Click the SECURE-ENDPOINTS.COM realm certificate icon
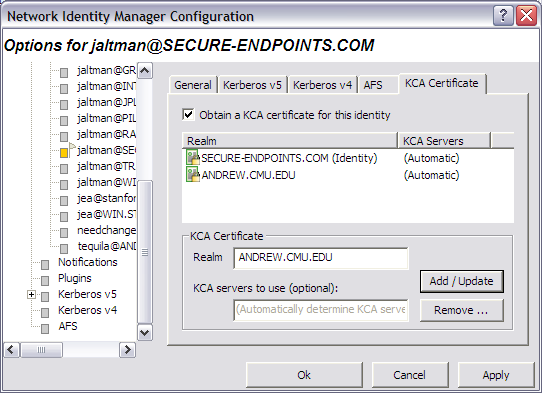This screenshot has height=393, width=542. [x=193, y=157]
